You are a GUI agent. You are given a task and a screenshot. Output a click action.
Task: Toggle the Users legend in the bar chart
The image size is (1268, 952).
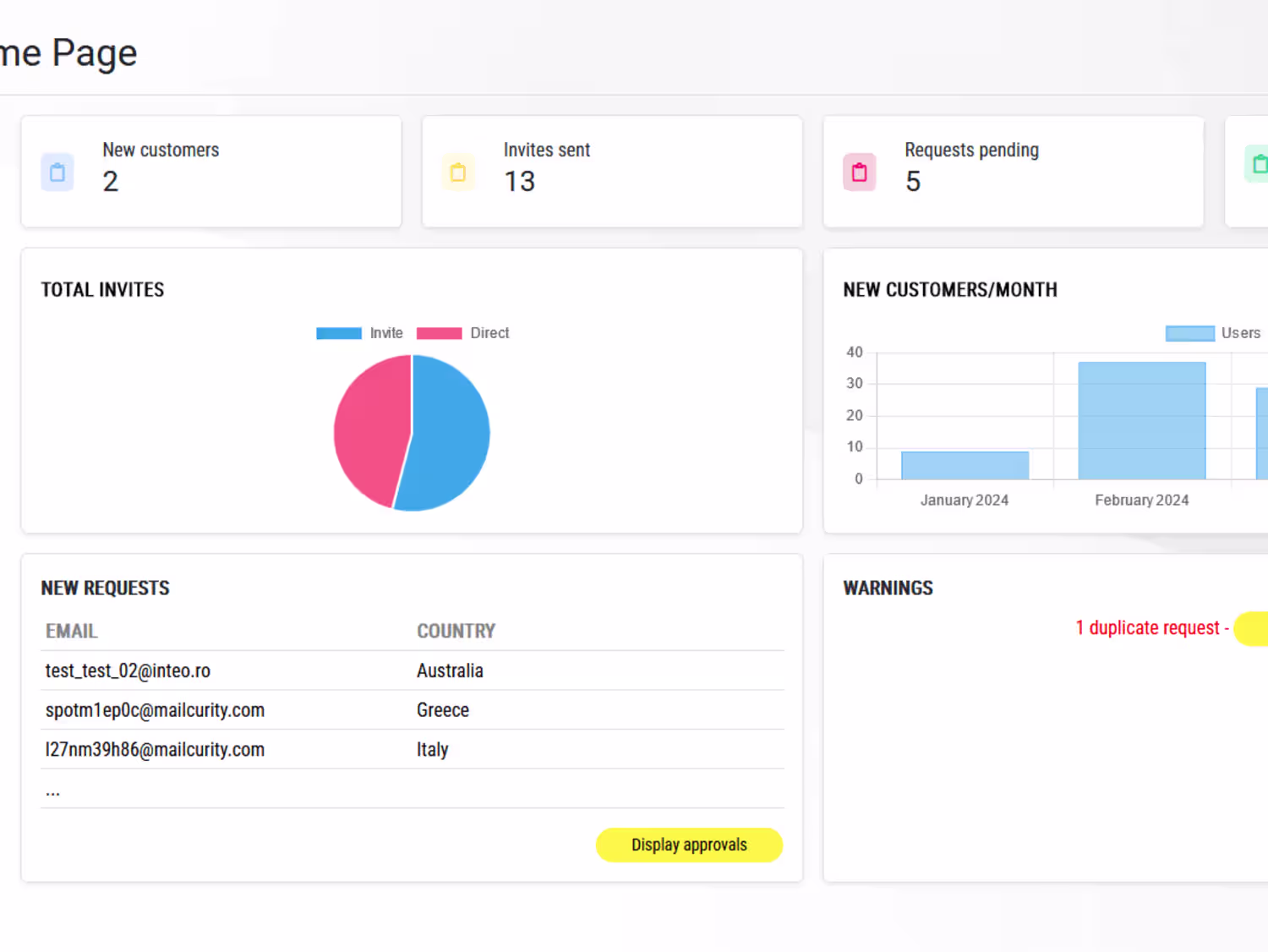[1213, 333]
